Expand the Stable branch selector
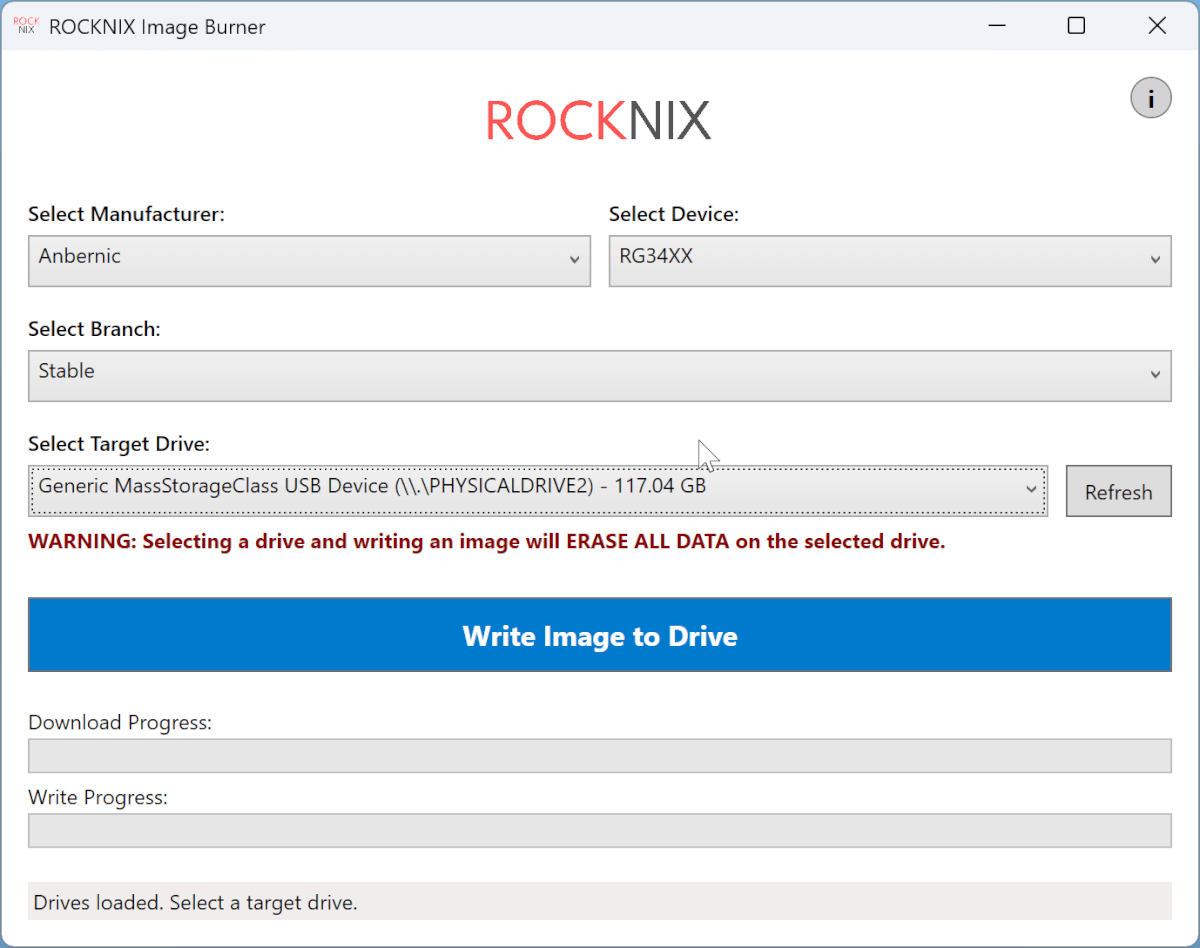Image resolution: width=1200 pixels, height=948 pixels. pyautogui.click(x=600, y=376)
